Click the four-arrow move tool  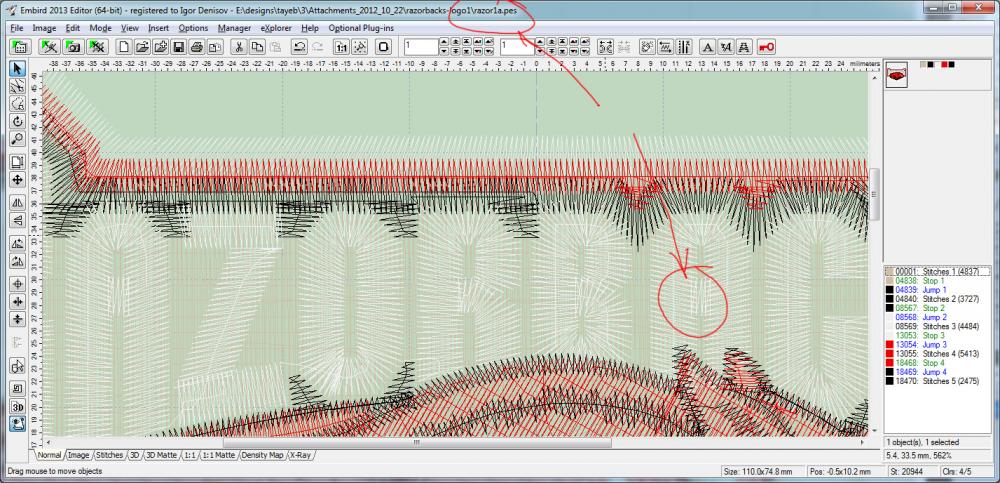click(17, 180)
